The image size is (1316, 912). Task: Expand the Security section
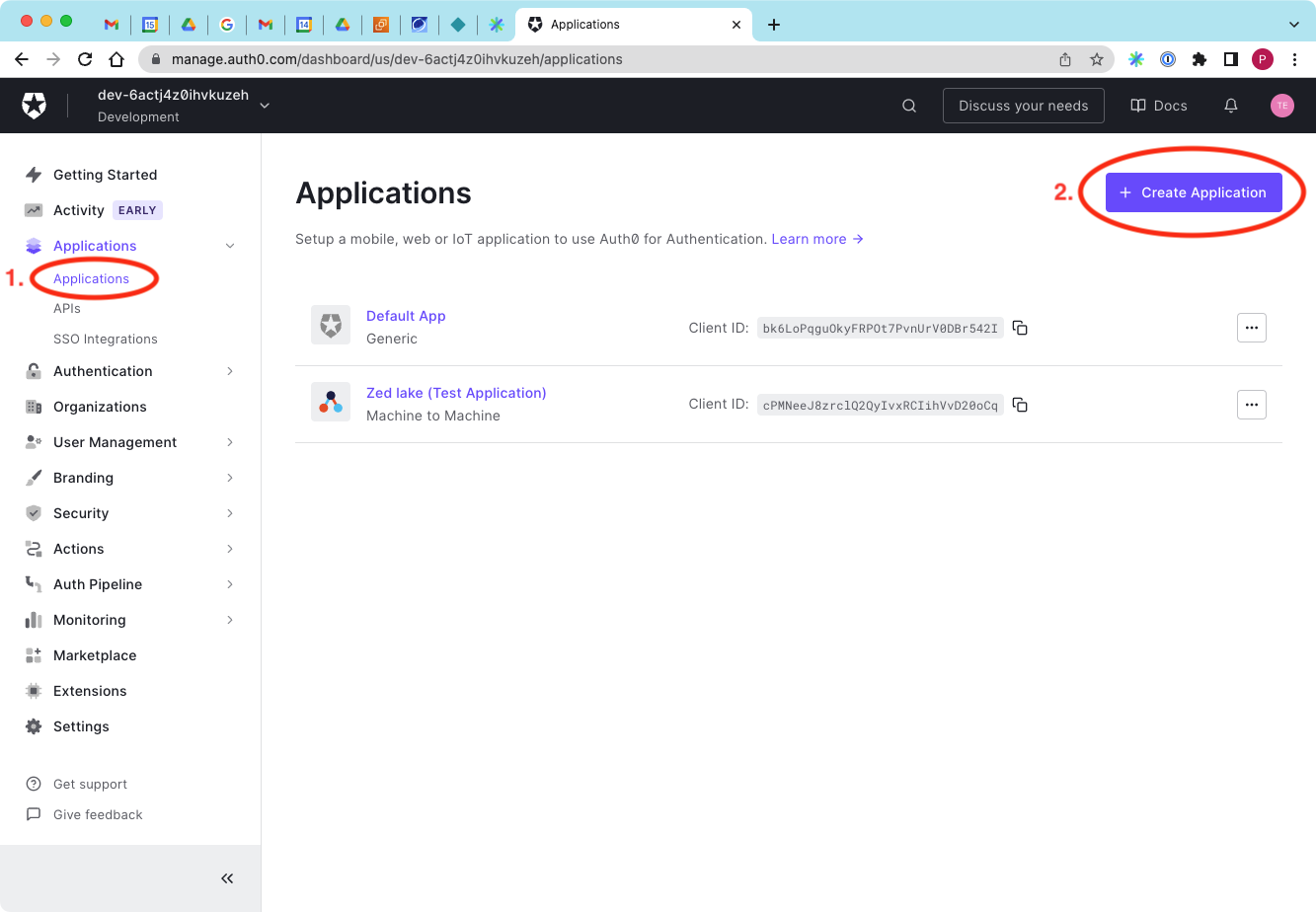point(230,513)
